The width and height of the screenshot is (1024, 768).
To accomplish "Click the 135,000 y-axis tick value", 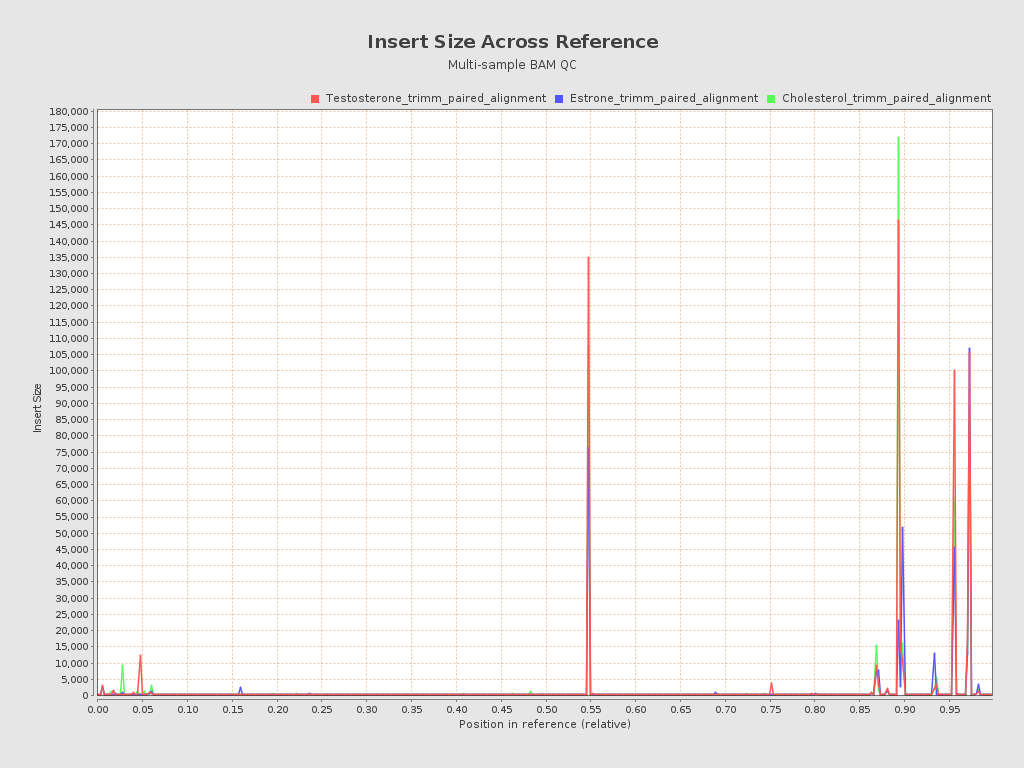I will point(69,257).
